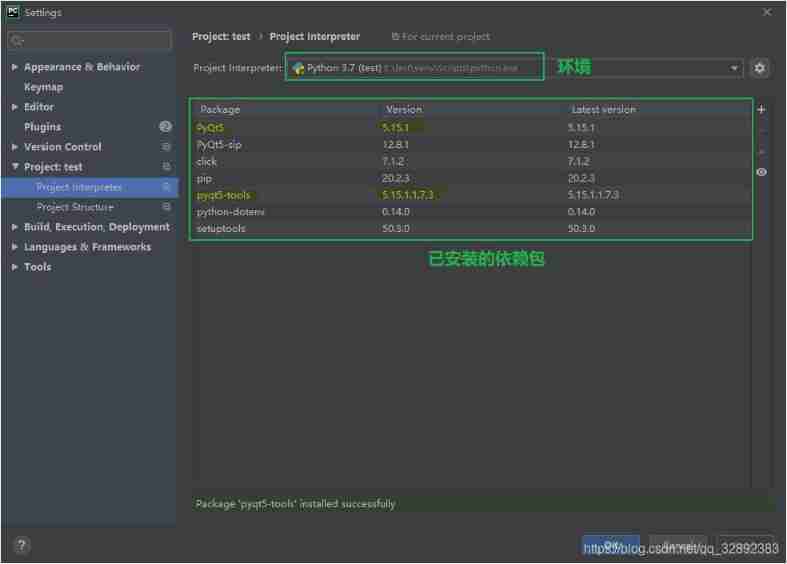Dismiss the dialog with Cancel button
This screenshot has height=564, width=787.
(678, 546)
